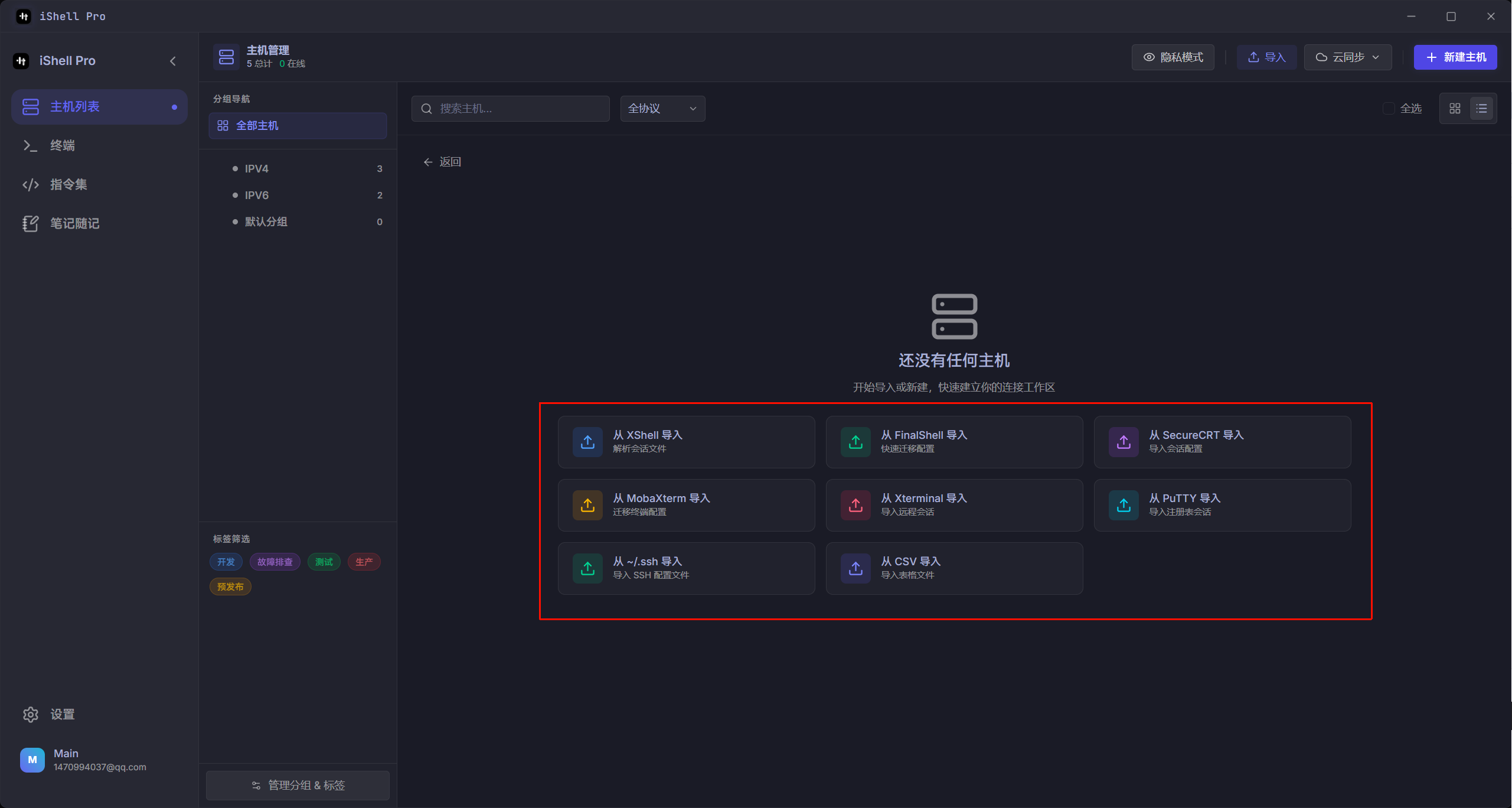Maximize the iShell Pro window
This screenshot has height=808, width=1512.
pyautogui.click(x=1451, y=17)
